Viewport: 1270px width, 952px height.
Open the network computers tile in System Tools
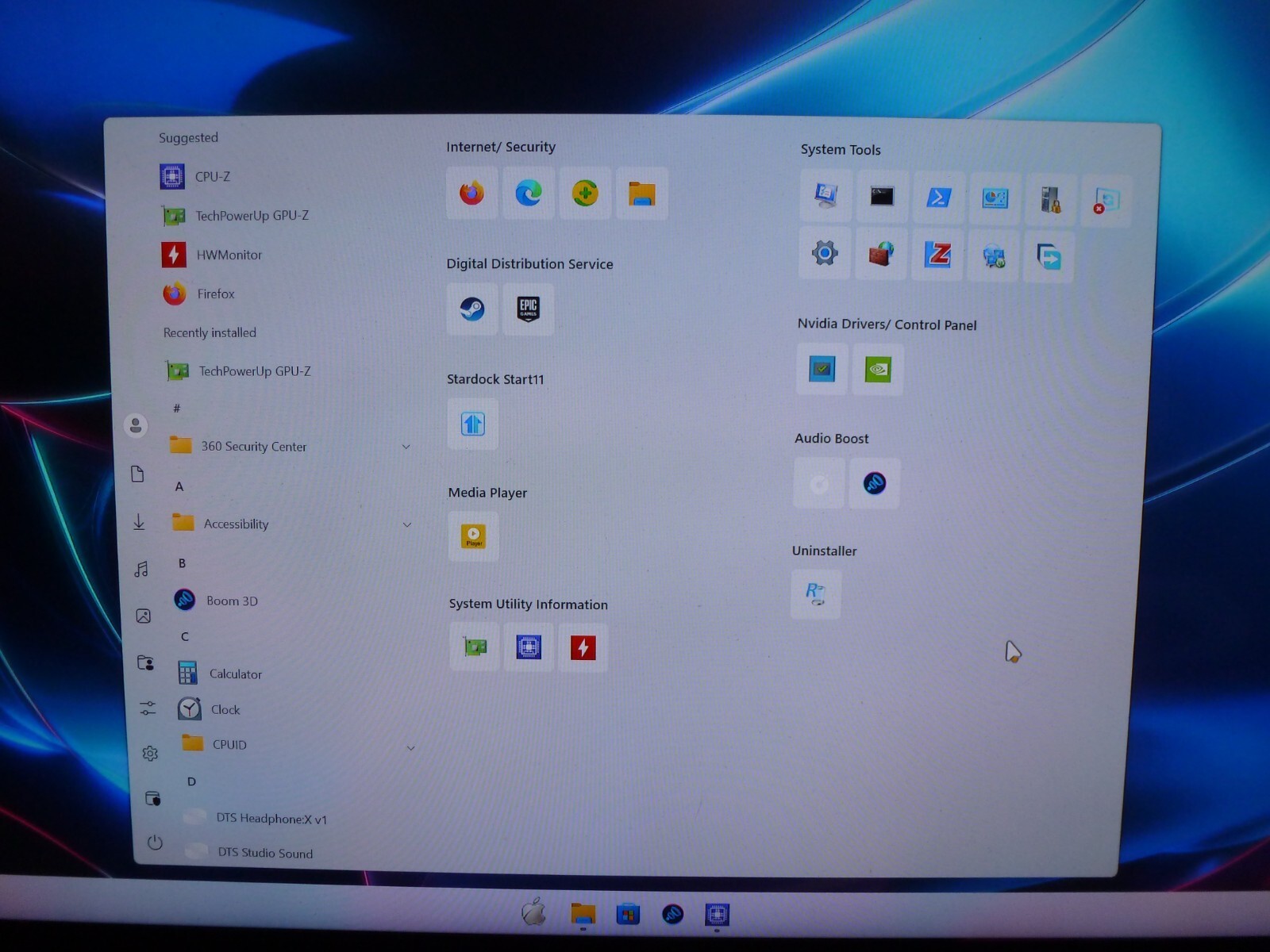(x=993, y=256)
